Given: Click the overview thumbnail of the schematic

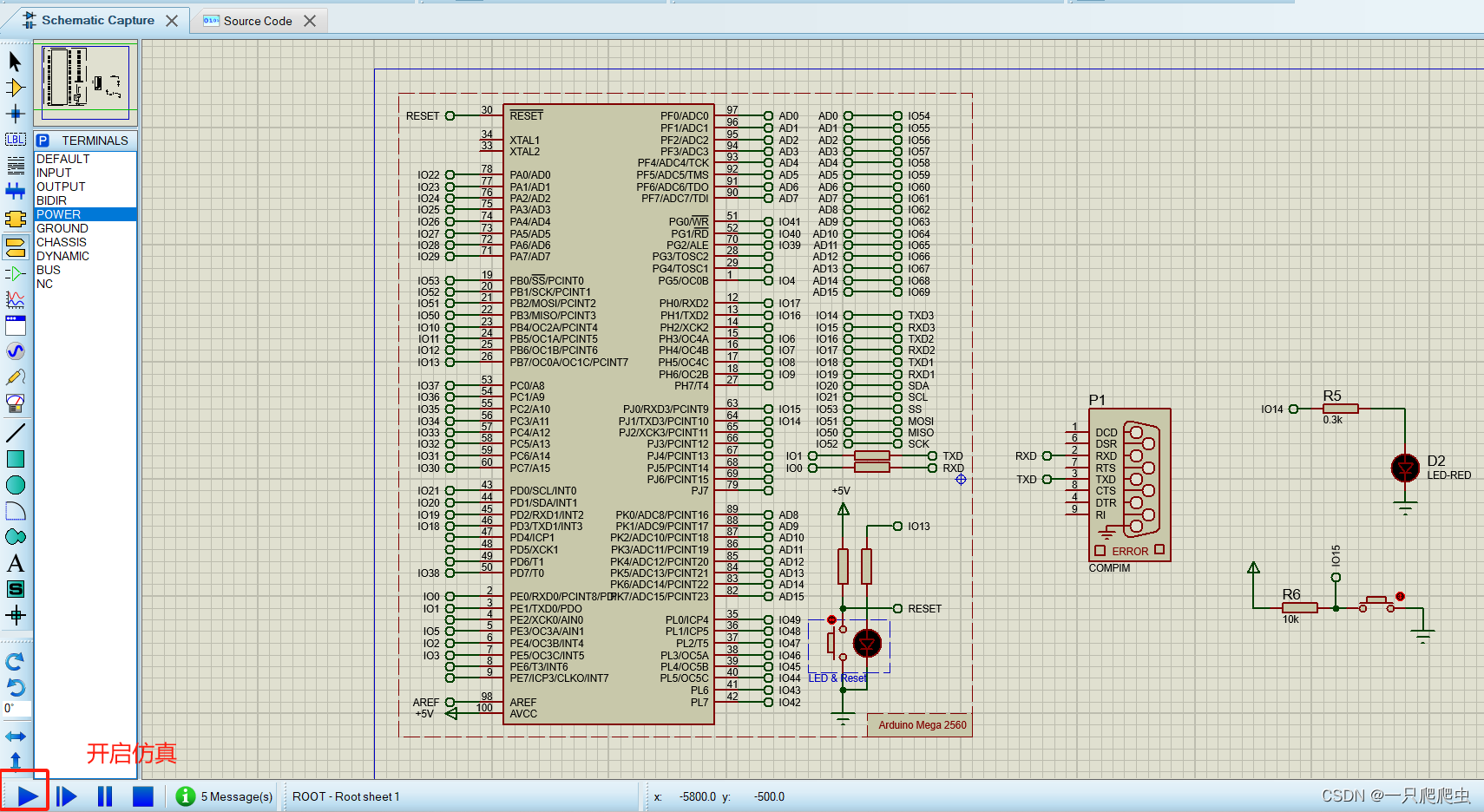Looking at the screenshot, I should click(x=85, y=83).
